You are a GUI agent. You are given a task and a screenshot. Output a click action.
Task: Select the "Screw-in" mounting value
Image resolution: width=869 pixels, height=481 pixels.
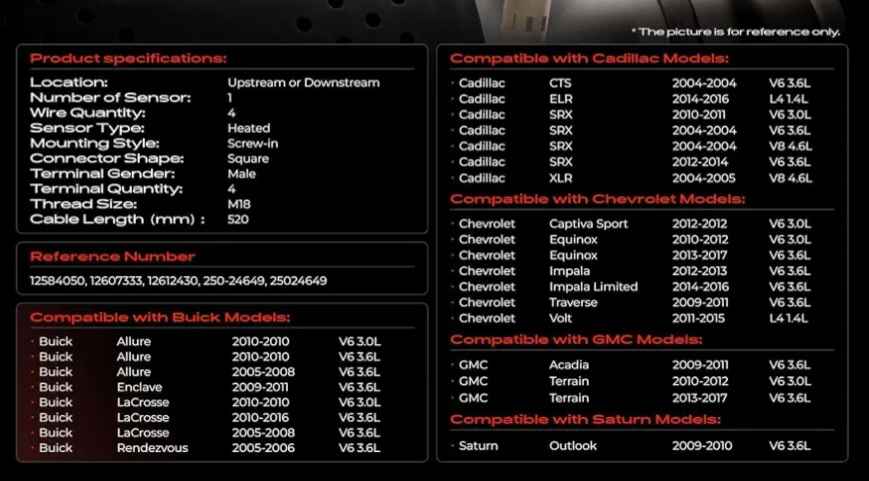(x=253, y=144)
